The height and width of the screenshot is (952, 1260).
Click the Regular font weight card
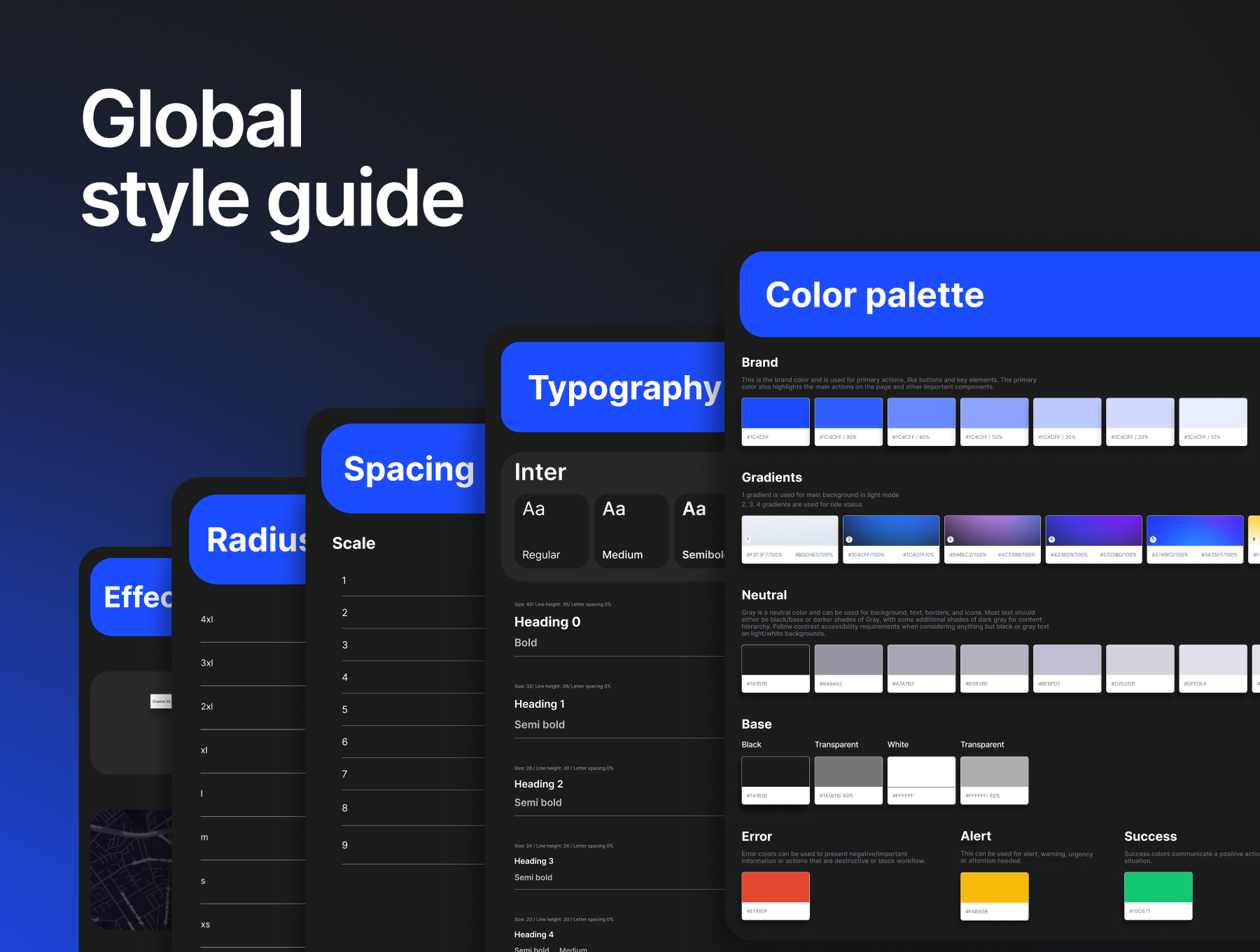[x=552, y=531]
